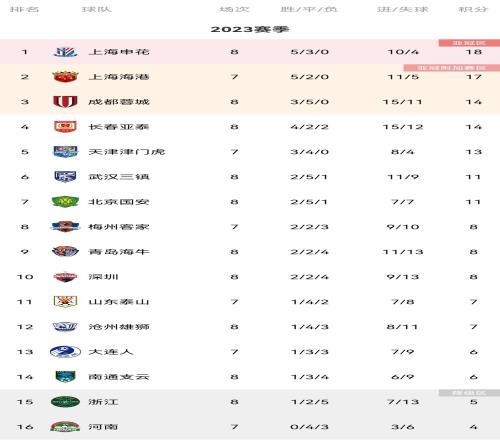500x440 pixels.
Task: Open the 上海申花 team logo
Action: (x=65, y=52)
